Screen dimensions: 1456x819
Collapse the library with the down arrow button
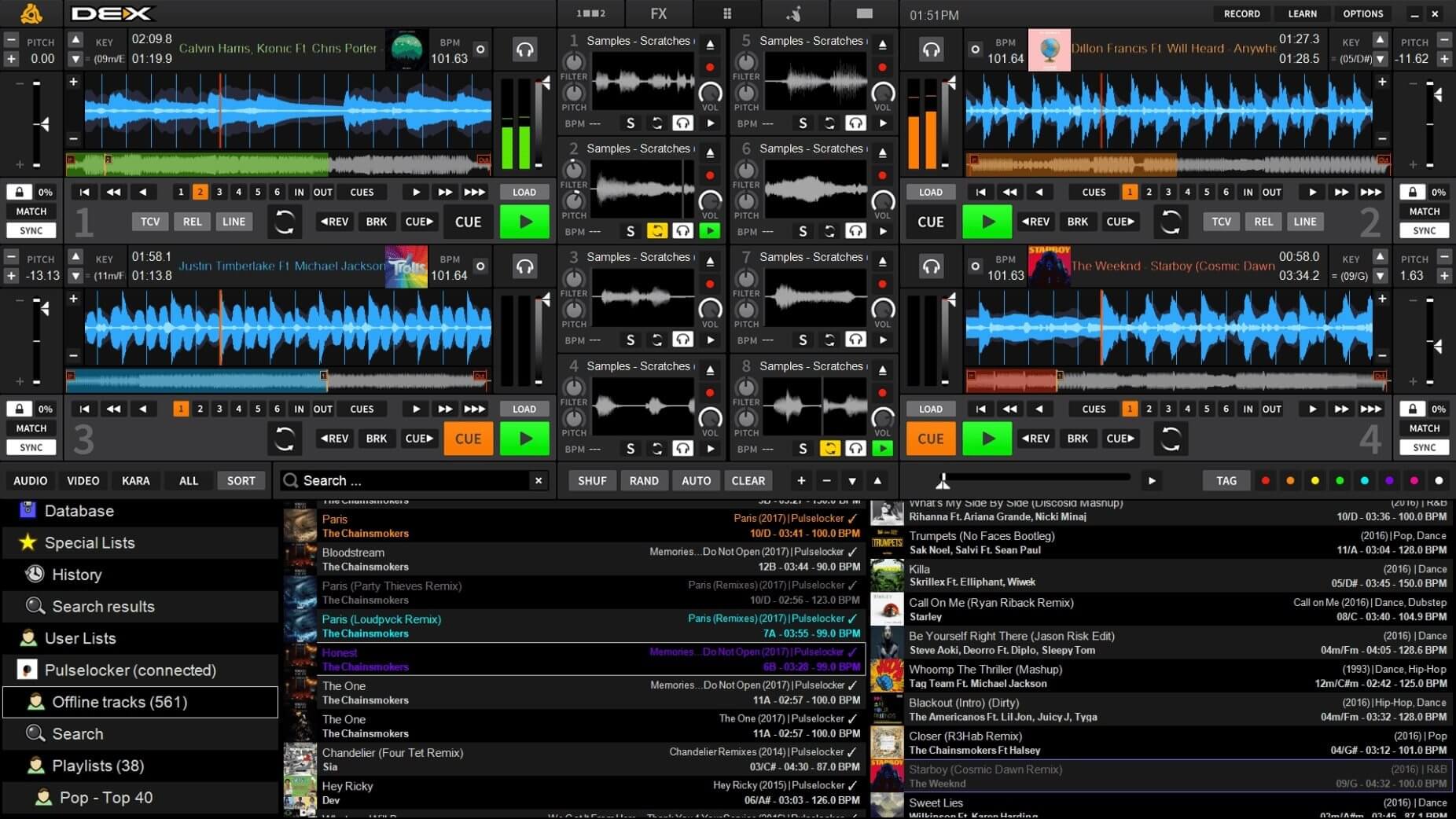(852, 480)
